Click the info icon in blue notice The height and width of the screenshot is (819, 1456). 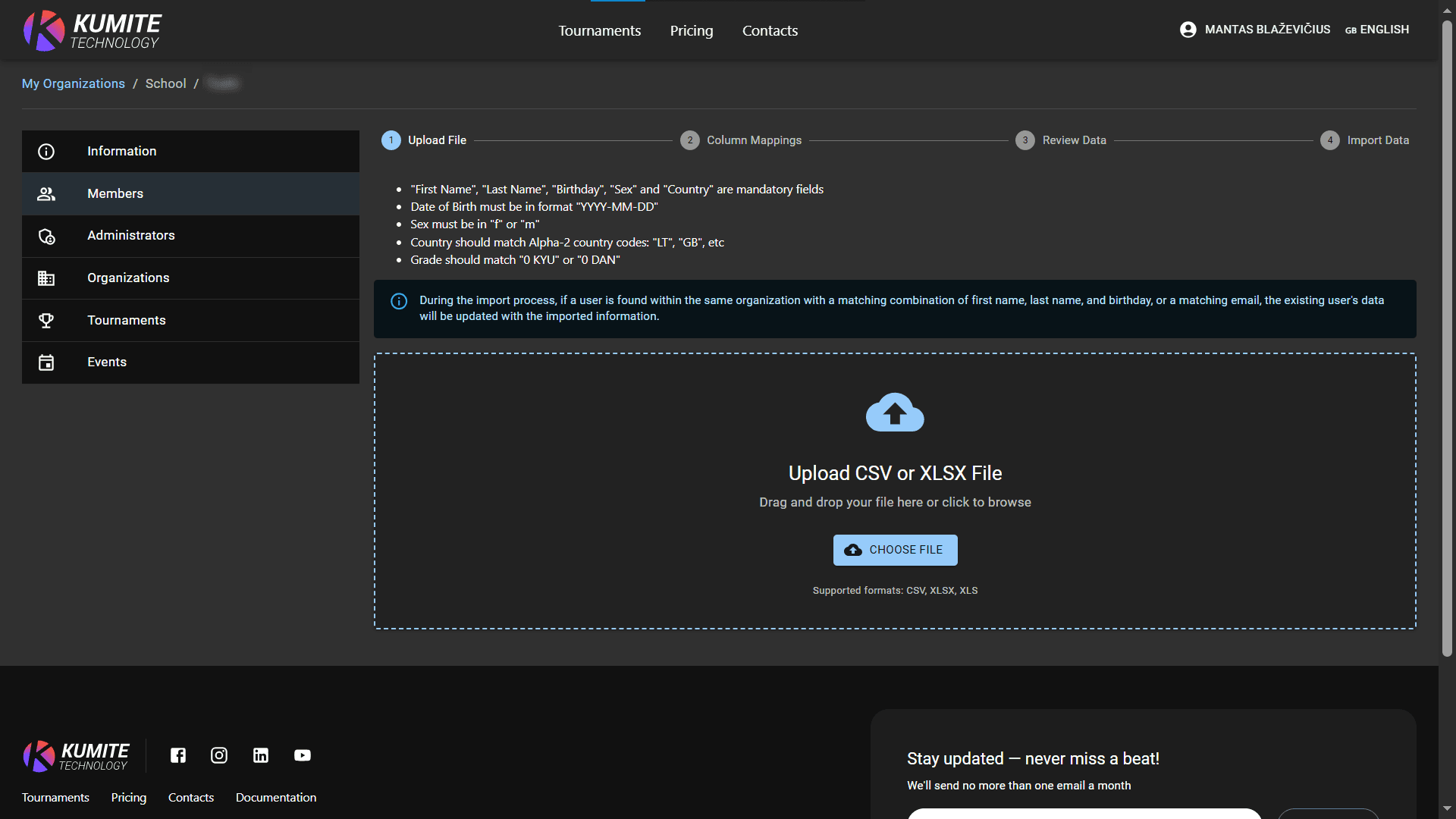click(x=399, y=301)
